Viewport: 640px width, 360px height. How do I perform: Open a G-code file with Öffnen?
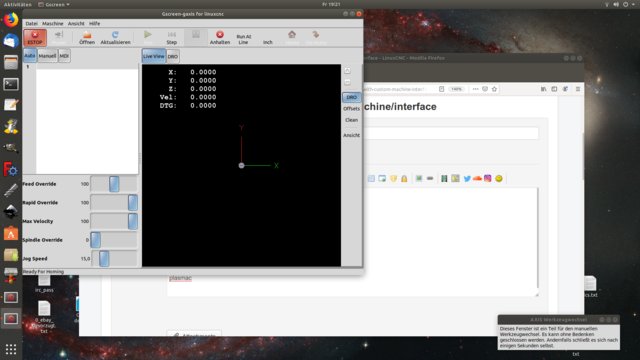(x=87, y=38)
